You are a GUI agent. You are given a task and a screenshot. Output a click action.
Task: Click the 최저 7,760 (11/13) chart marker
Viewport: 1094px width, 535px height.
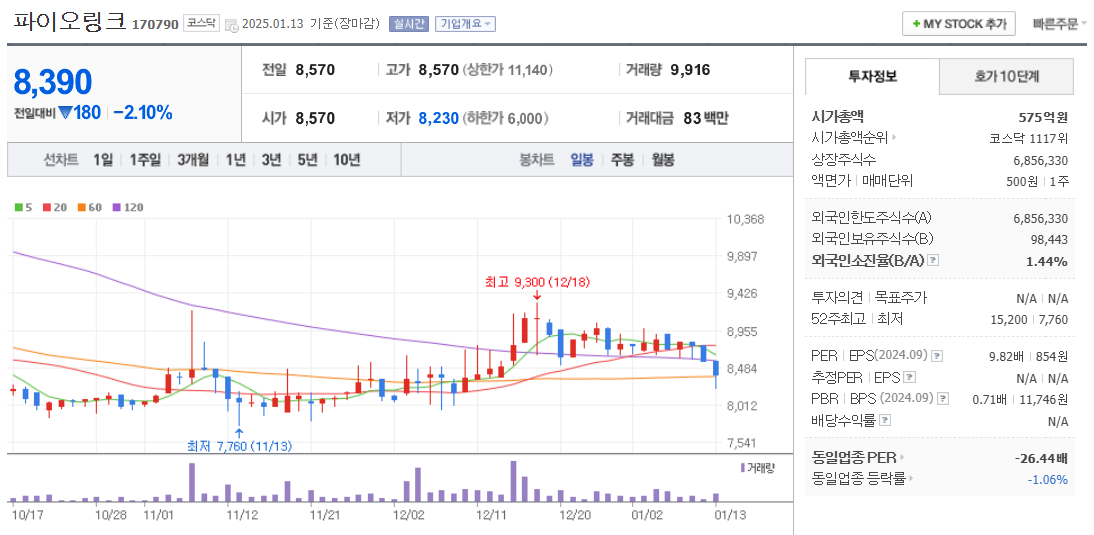click(x=239, y=445)
